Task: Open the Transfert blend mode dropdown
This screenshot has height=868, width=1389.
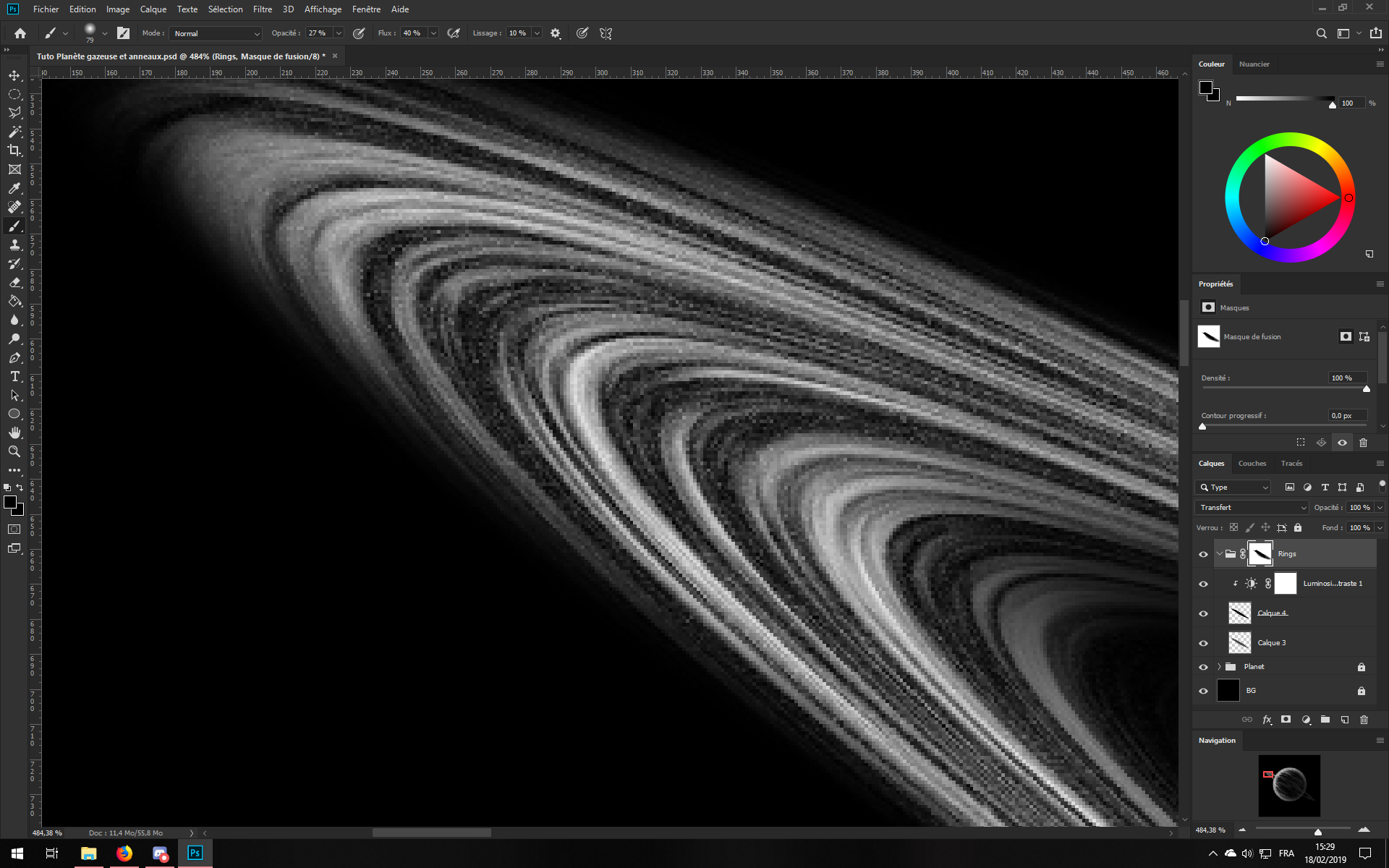Action: pyautogui.click(x=1252, y=508)
